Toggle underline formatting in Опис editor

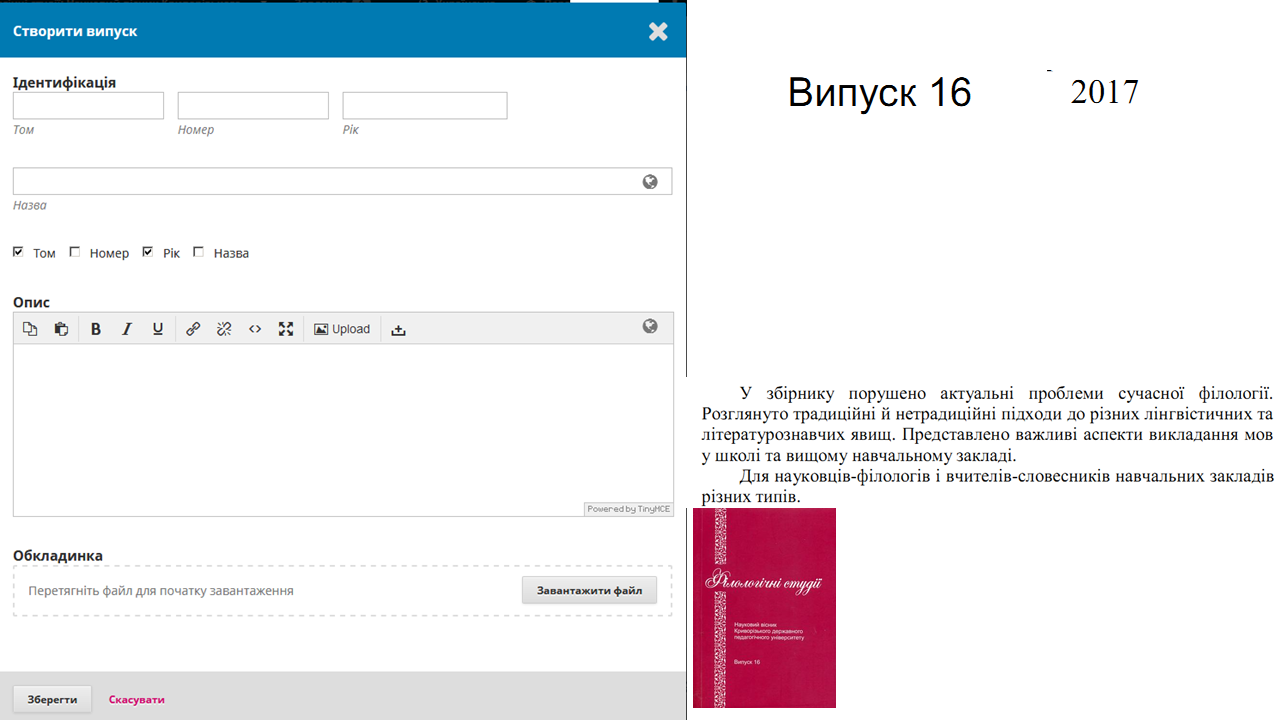pos(158,329)
